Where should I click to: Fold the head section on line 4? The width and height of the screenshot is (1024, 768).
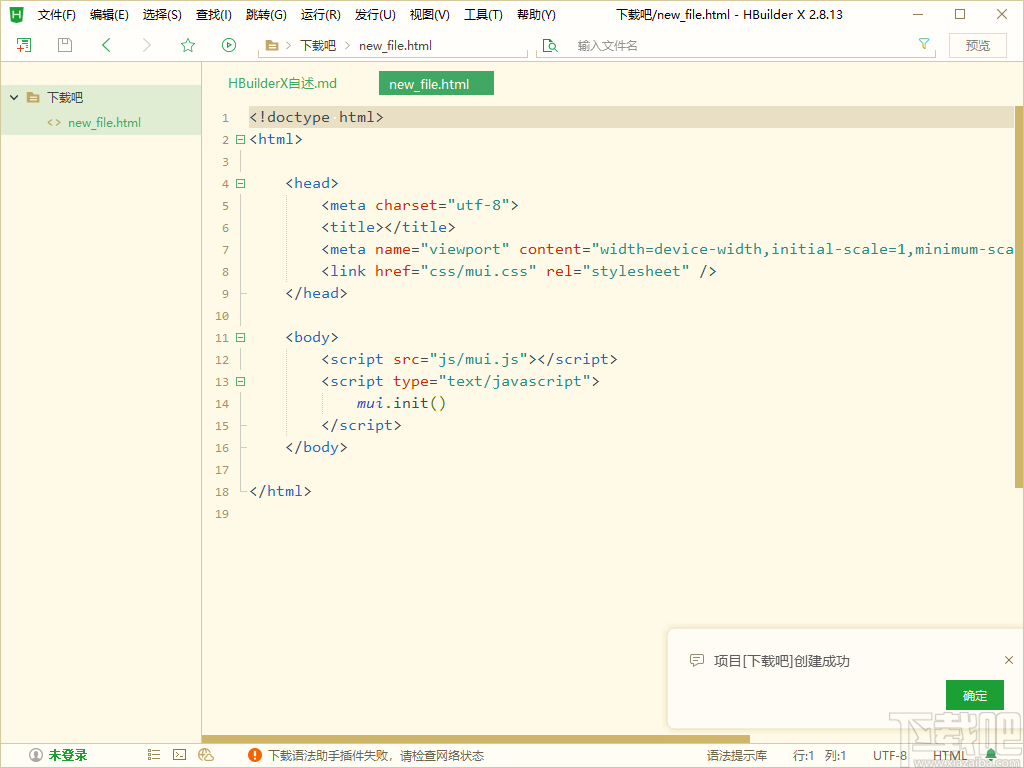pos(240,184)
